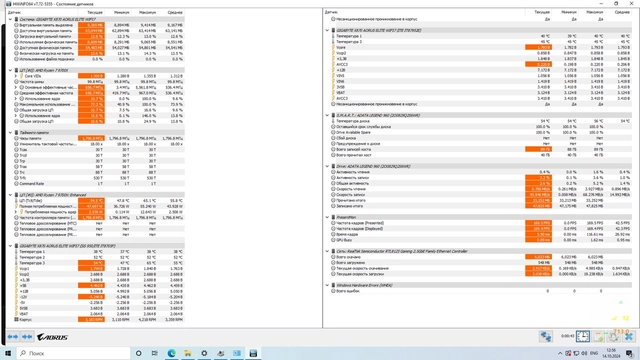
Task: Select the Виртуальная память выделена row
Action: 98,25
